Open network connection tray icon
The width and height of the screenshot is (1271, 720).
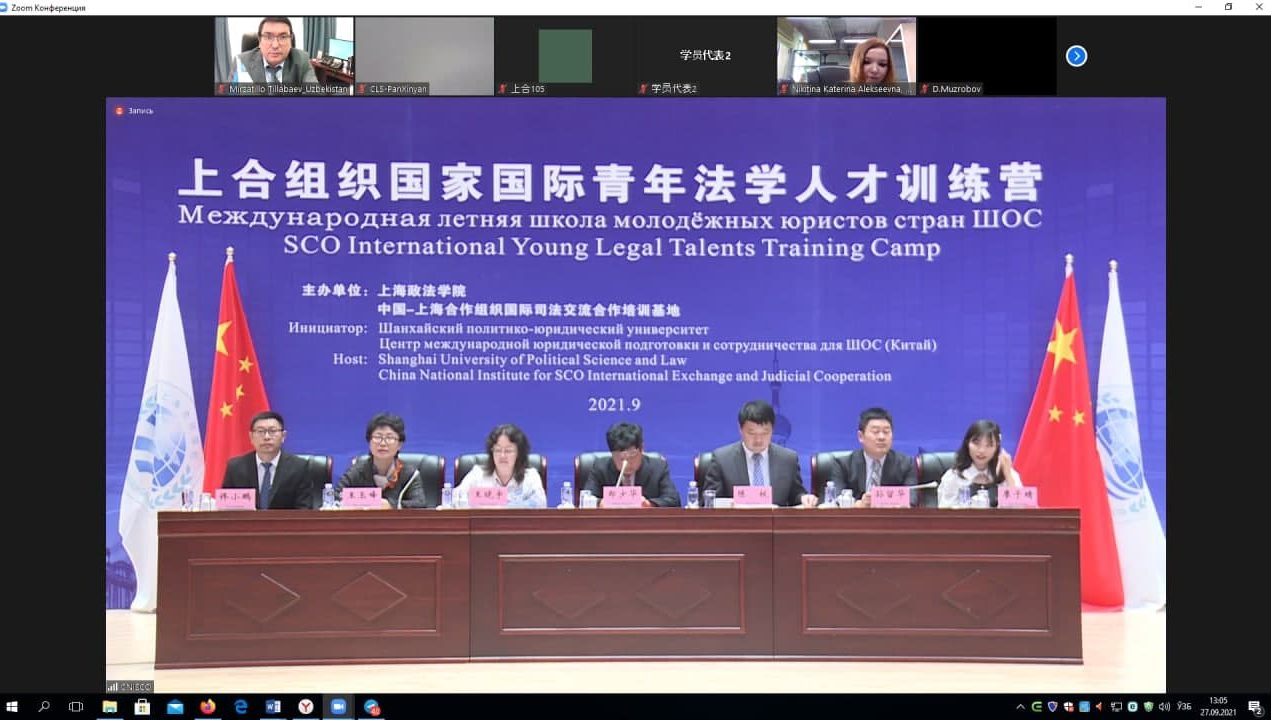1117,707
